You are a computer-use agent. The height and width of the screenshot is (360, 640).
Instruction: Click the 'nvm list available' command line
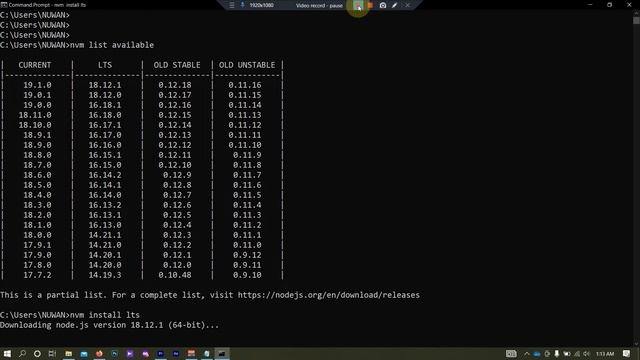(77, 45)
